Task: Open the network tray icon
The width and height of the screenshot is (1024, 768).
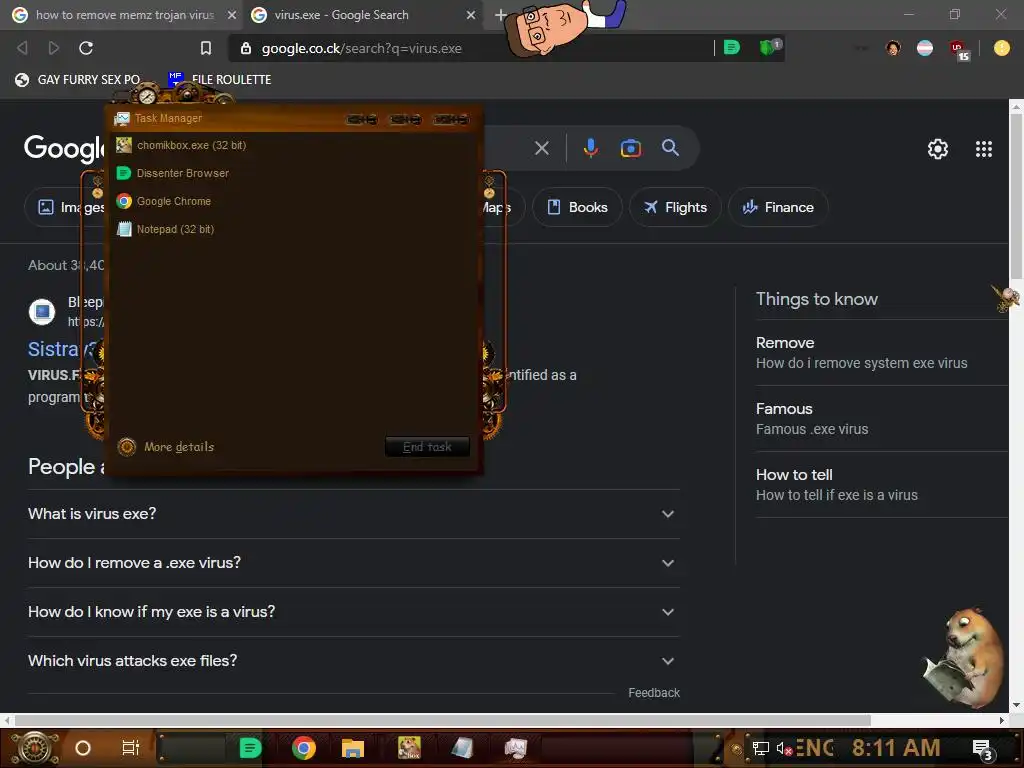Action: (x=760, y=748)
